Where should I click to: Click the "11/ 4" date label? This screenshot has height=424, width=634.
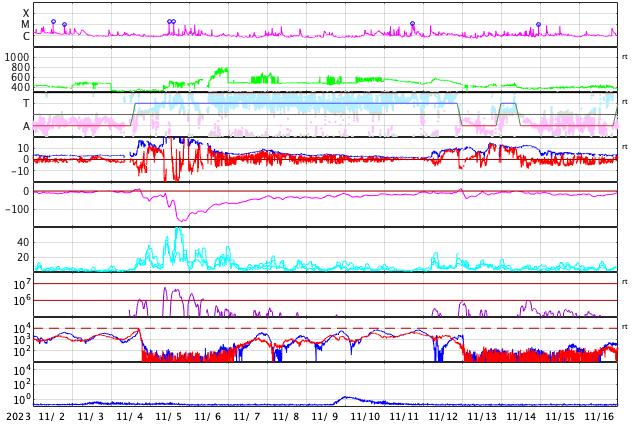130,416
